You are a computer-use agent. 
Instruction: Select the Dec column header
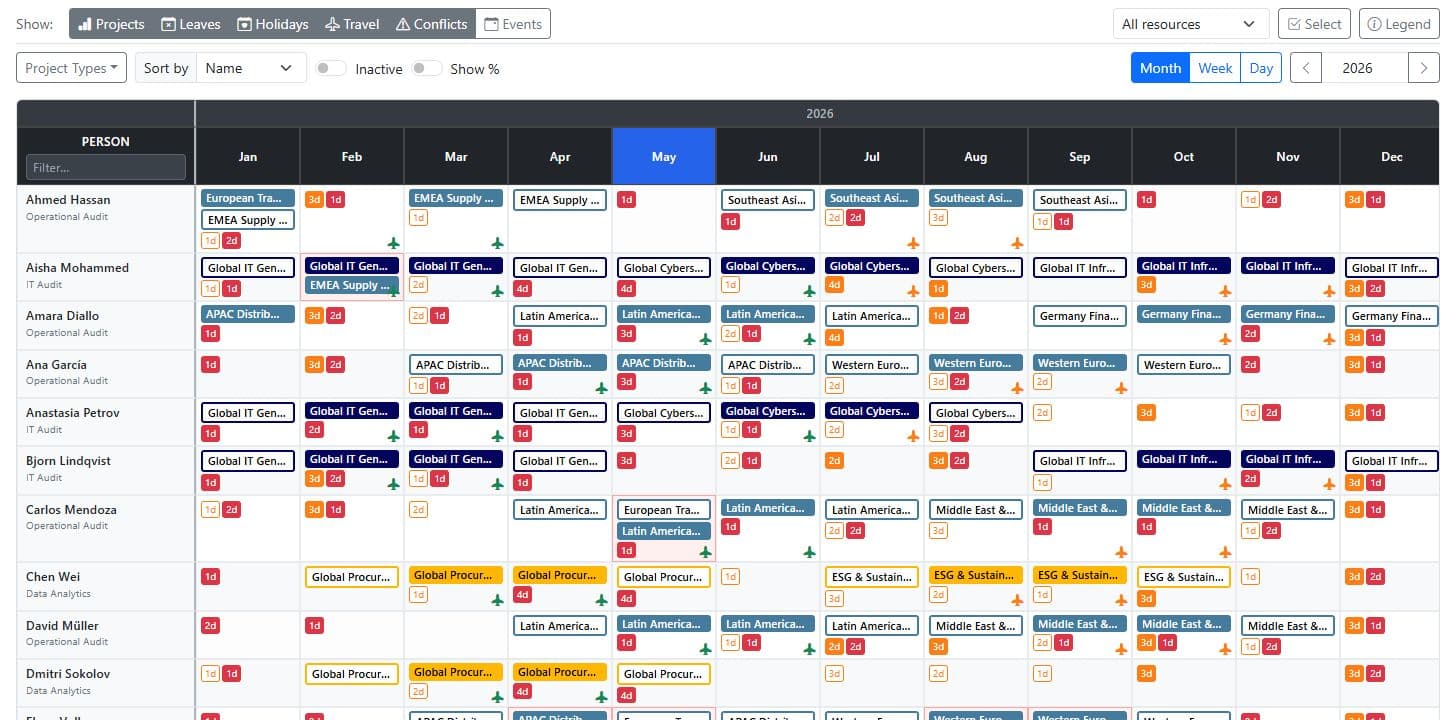point(1392,156)
